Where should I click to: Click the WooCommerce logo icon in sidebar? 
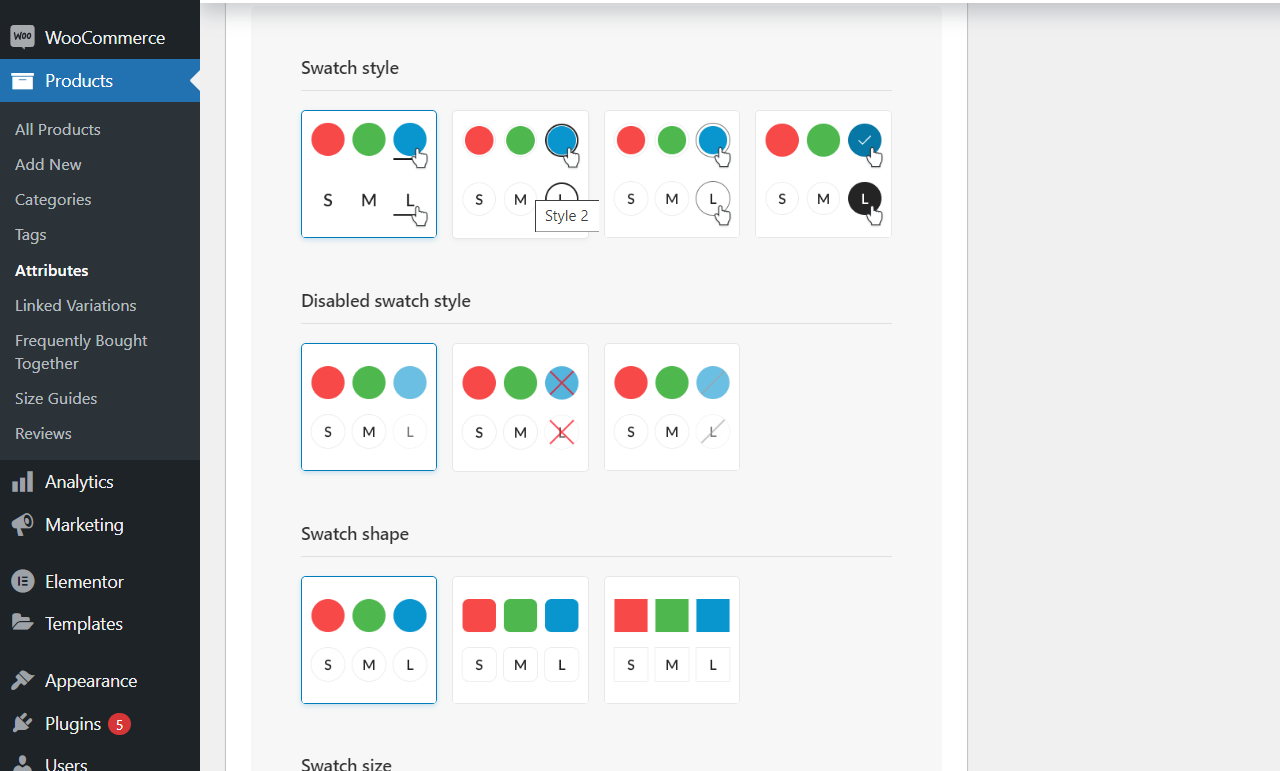pos(23,37)
